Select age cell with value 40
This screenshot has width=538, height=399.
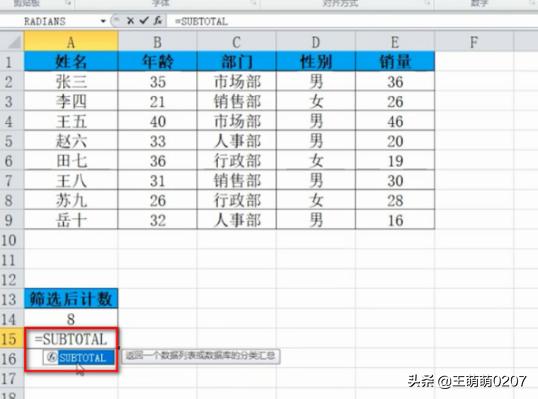tap(157, 121)
